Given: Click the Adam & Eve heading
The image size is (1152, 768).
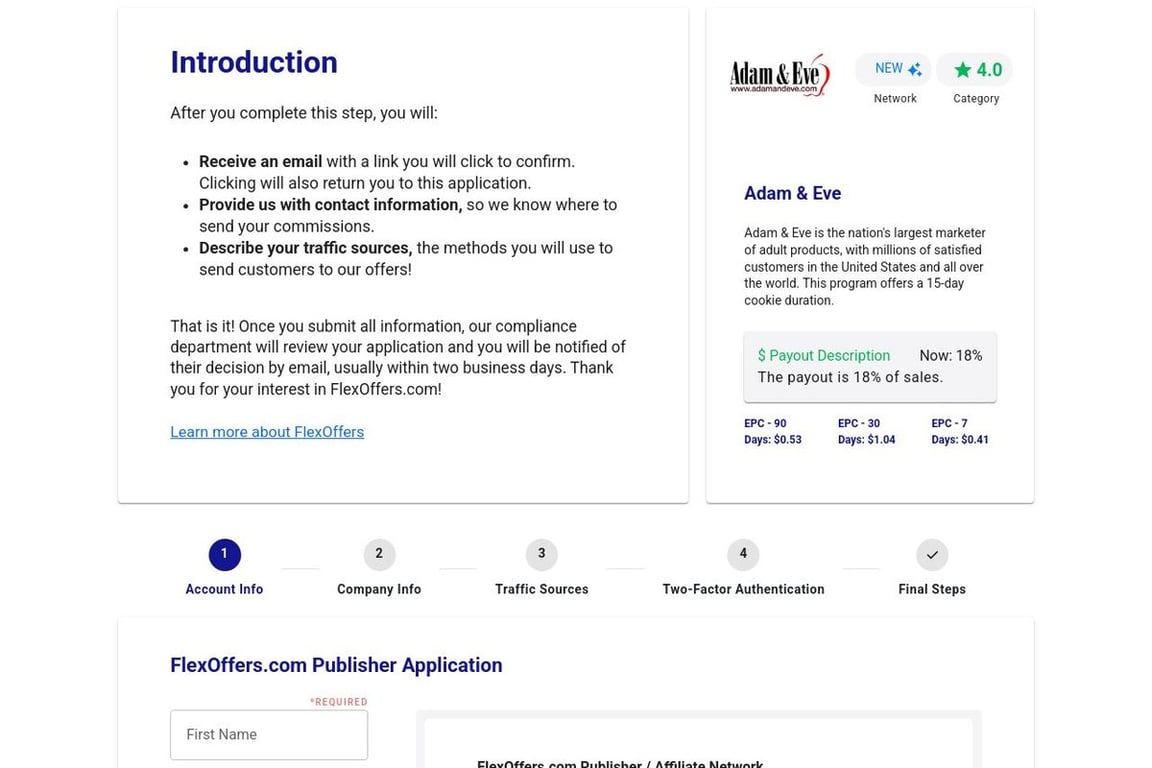Looking at the screenshot, I should tap(792, 193).
